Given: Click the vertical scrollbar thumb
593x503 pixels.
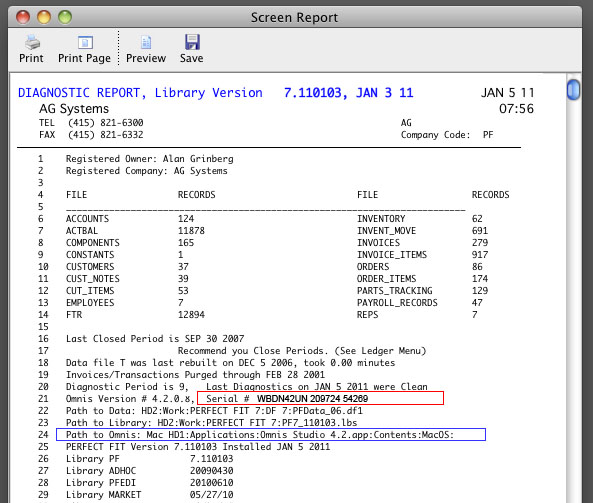Looking at the screenshot, I should (x=573, y=90).
